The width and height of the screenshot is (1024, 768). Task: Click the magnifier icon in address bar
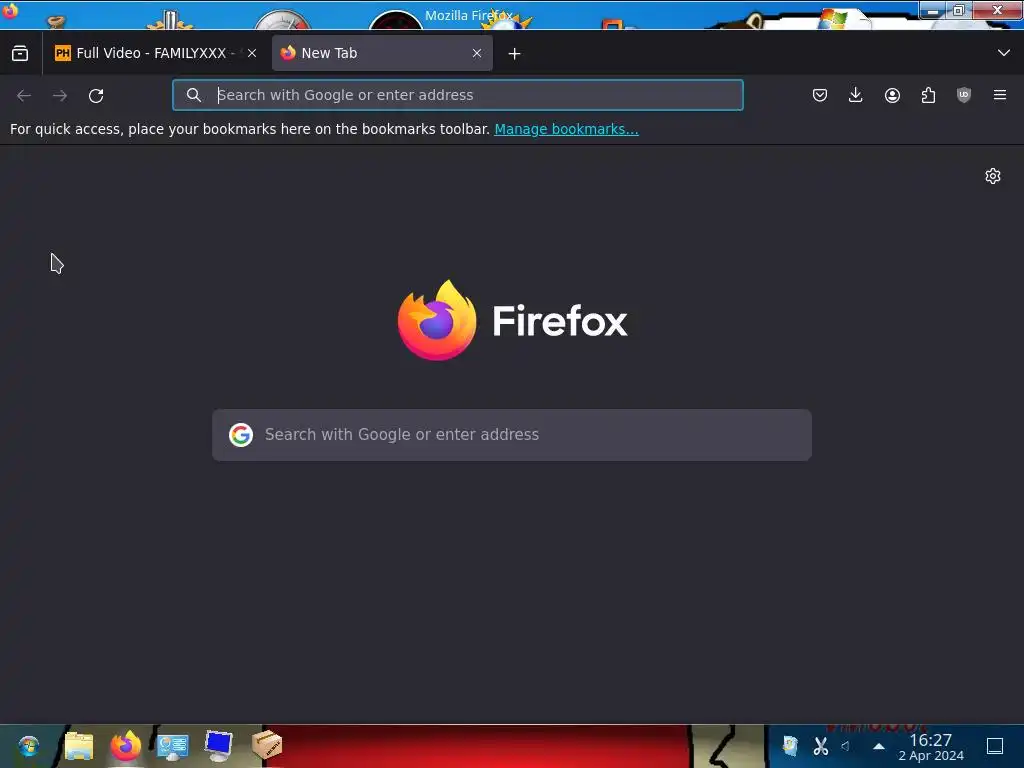tap(194, 95)
